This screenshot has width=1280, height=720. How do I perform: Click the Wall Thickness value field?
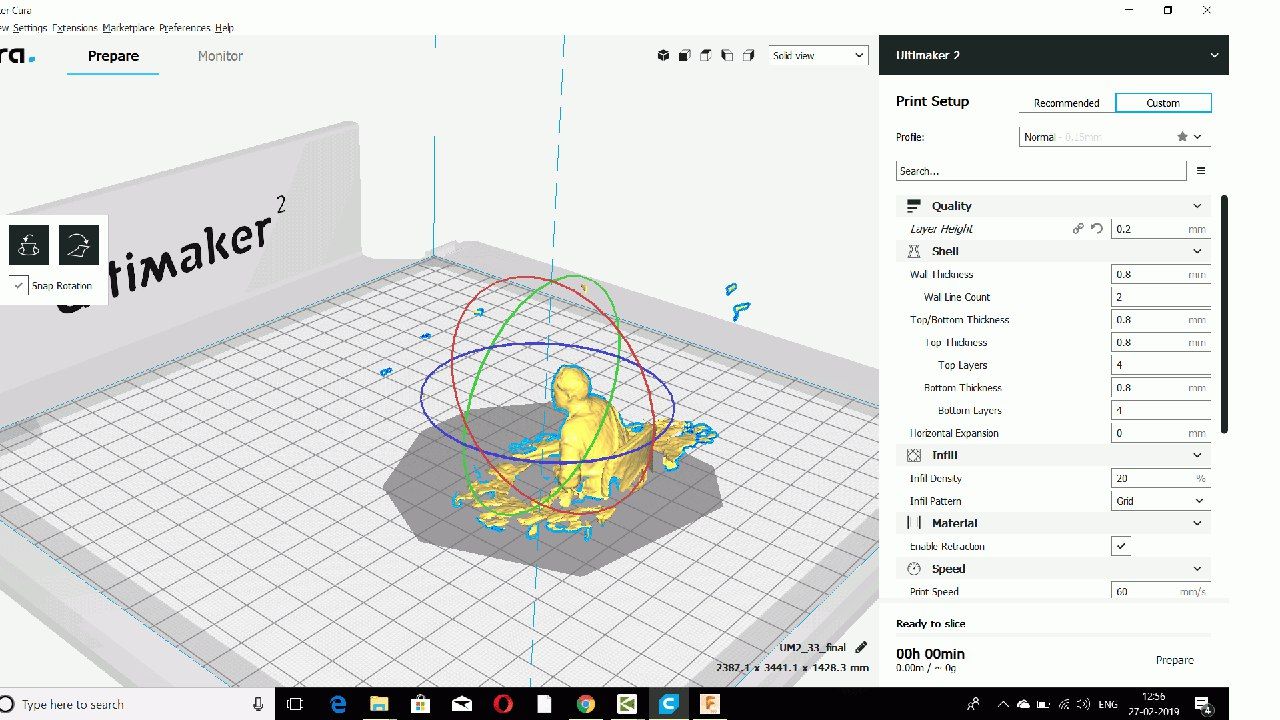[1161, 274]
